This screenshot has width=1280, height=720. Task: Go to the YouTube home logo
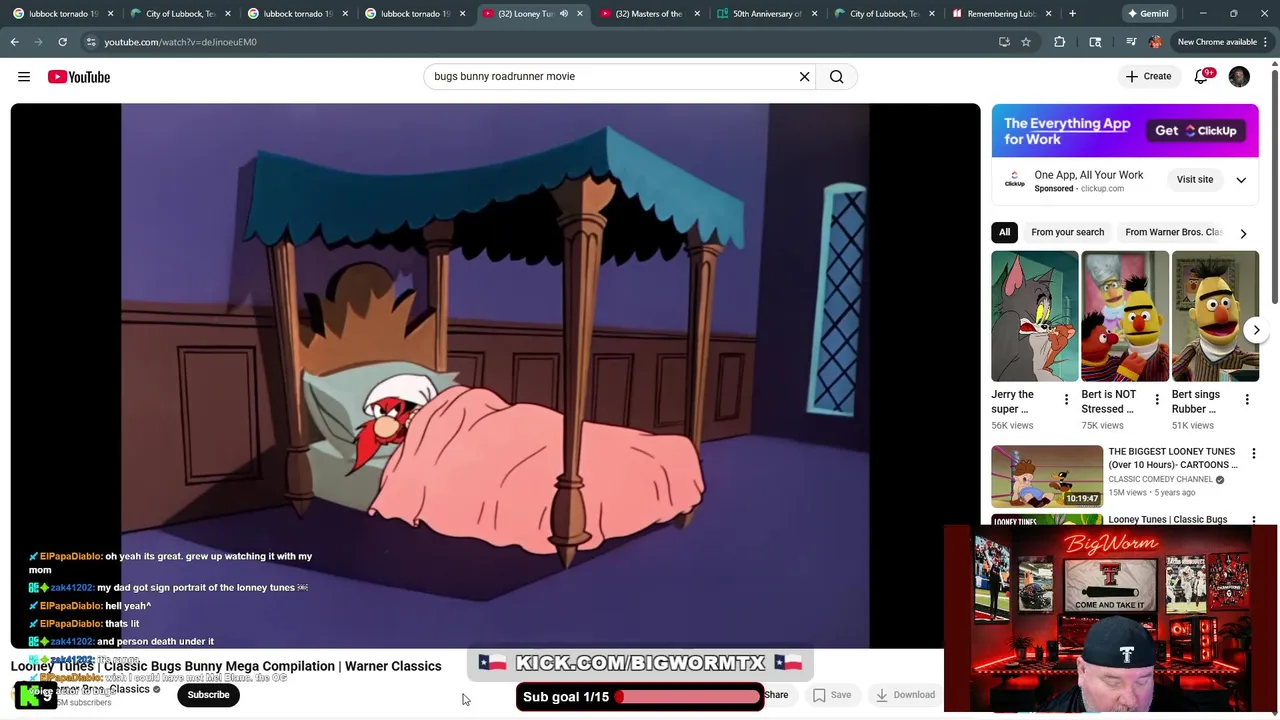(79, 77)
